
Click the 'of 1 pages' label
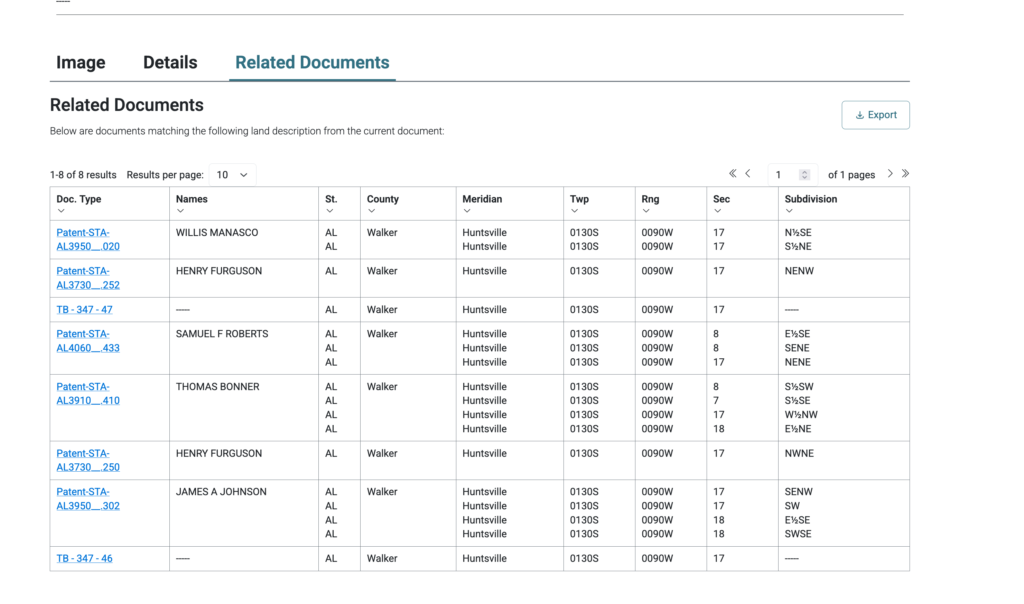pyautogui.click(x=851, y=175)
